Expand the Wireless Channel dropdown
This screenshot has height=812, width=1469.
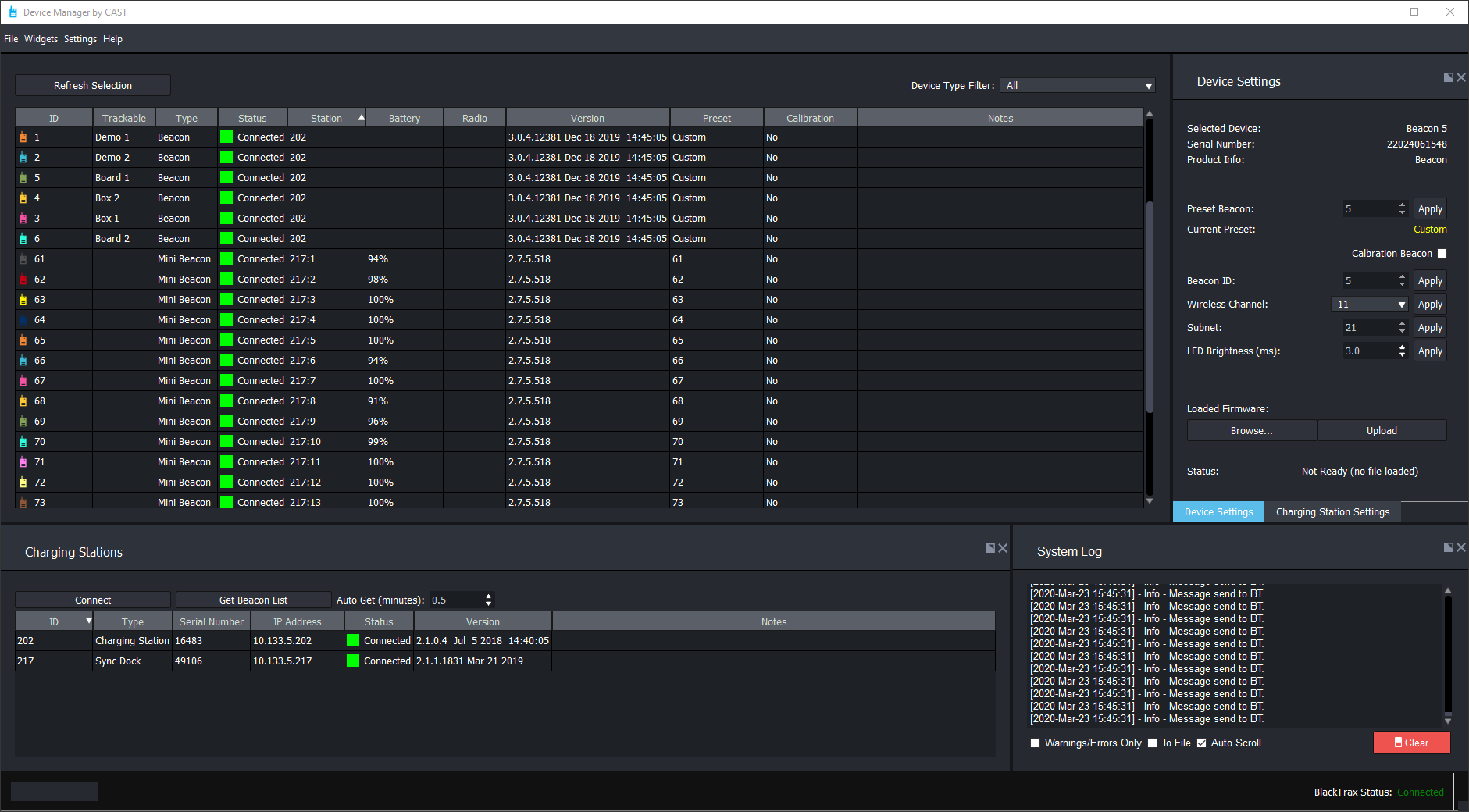tap(1401, 304)
